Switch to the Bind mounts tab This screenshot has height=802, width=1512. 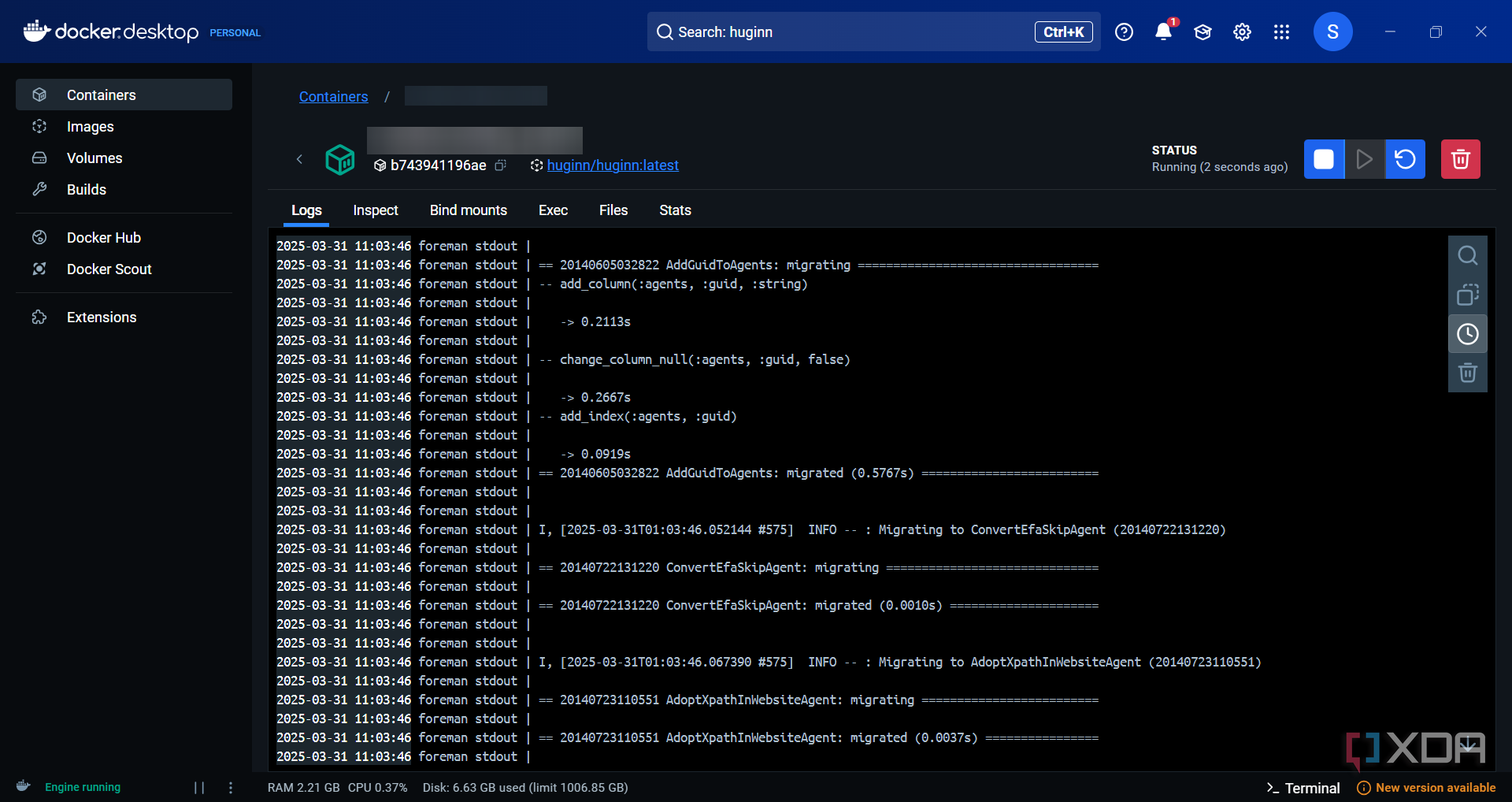(469, 210)
